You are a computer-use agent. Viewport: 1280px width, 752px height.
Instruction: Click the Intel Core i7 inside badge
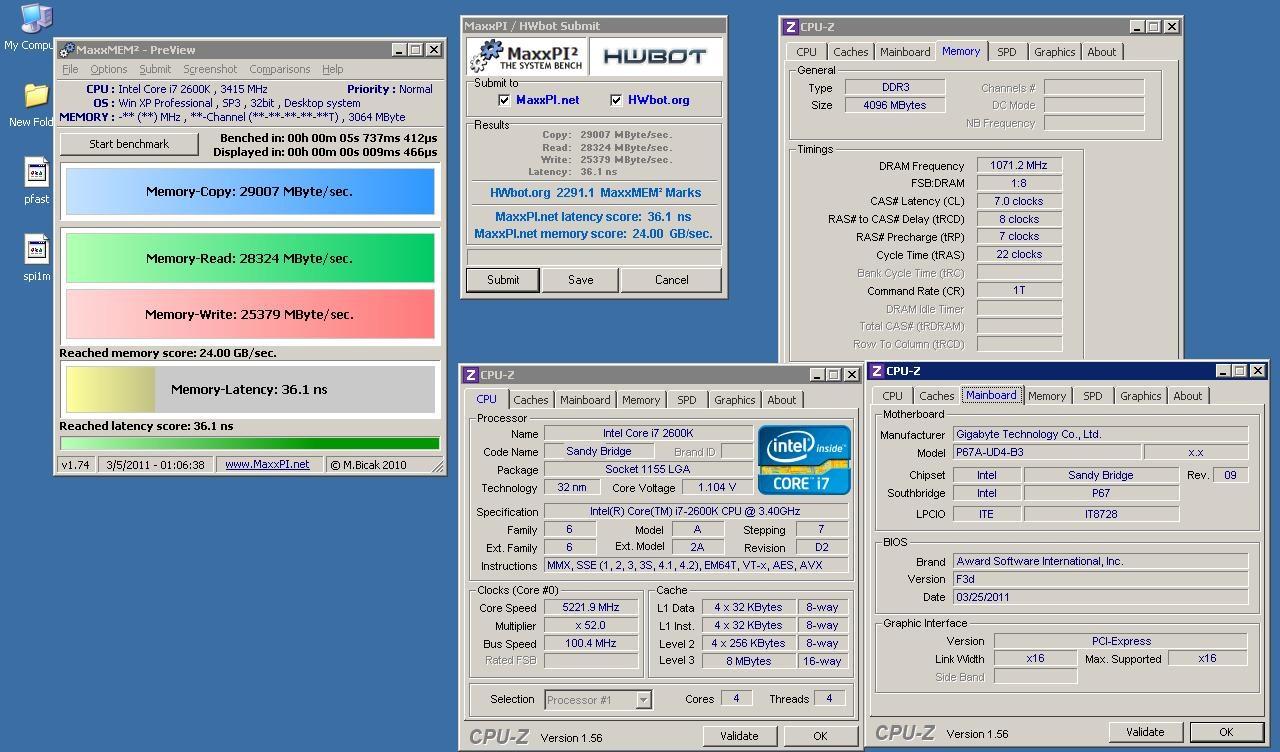point(804,459)
